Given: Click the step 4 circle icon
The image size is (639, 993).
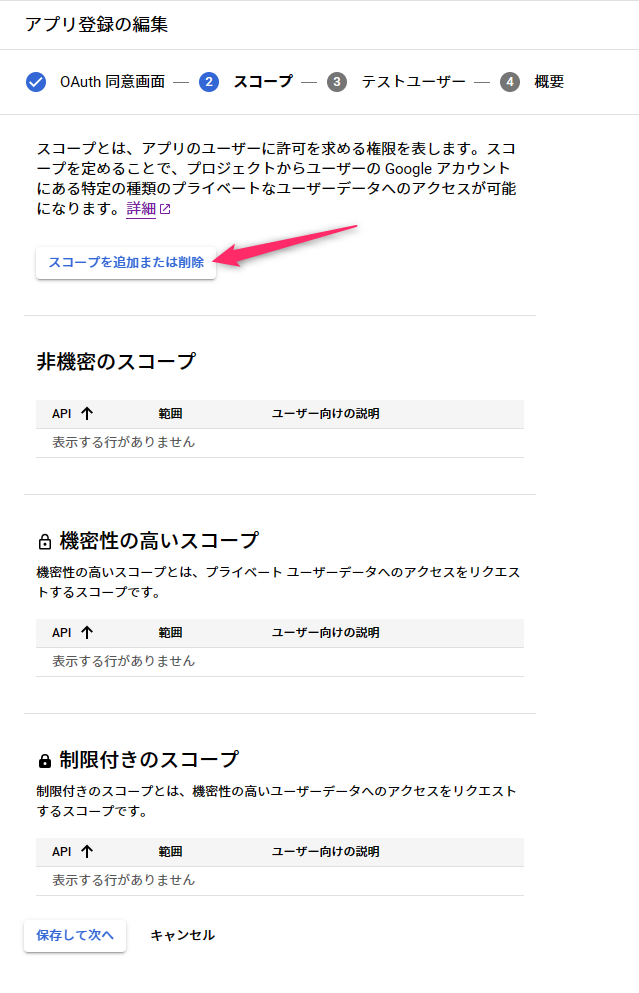Looking at the screenshot, I should [510, 82].
